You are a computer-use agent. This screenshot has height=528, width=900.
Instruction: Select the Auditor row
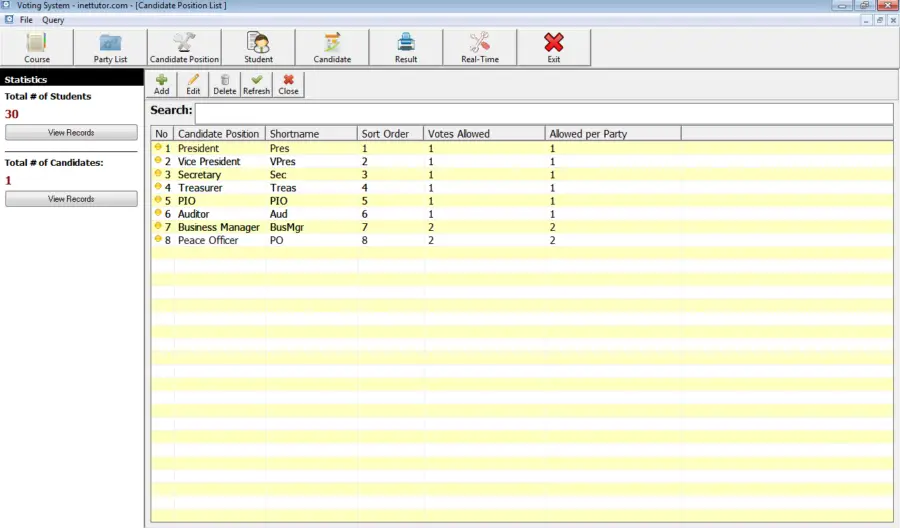point(522,214)
